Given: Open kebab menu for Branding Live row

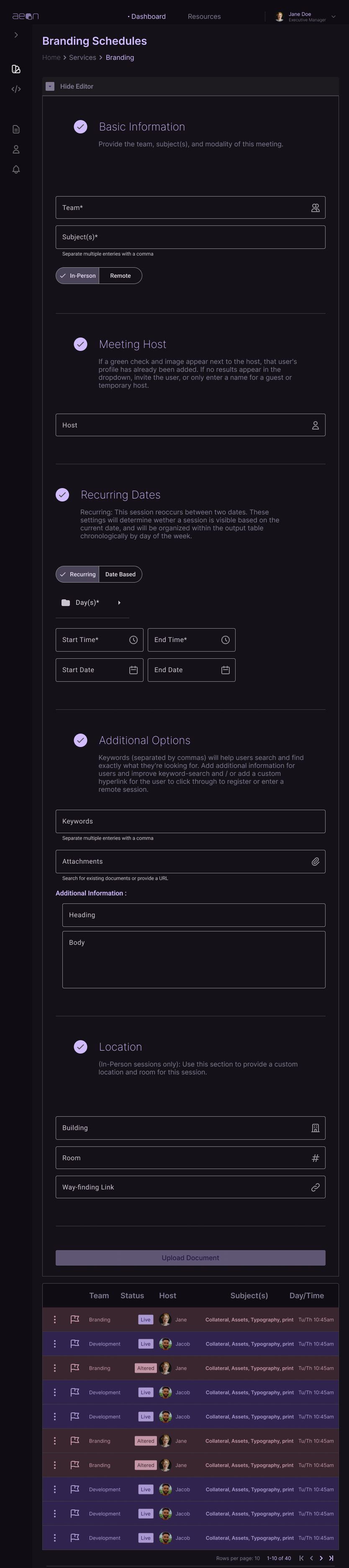Looking at the screenshot, I should (55, 1320).
